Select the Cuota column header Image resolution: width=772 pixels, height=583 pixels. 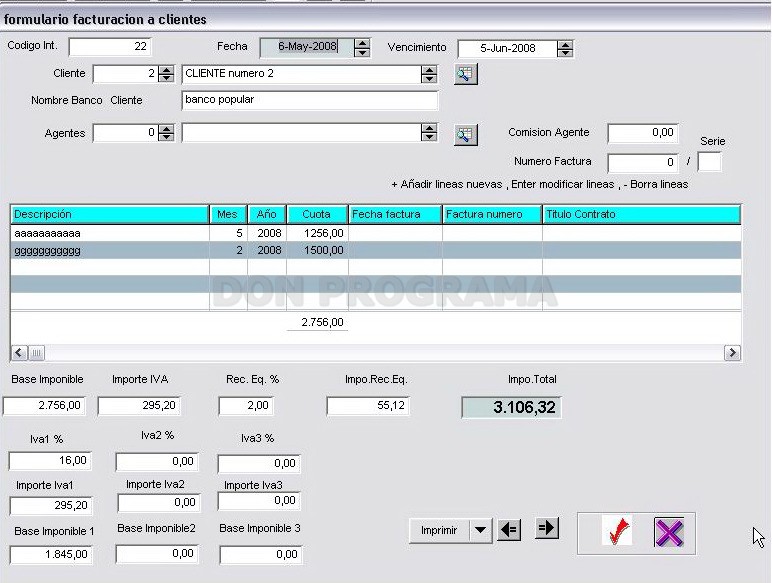click(317, 214)
